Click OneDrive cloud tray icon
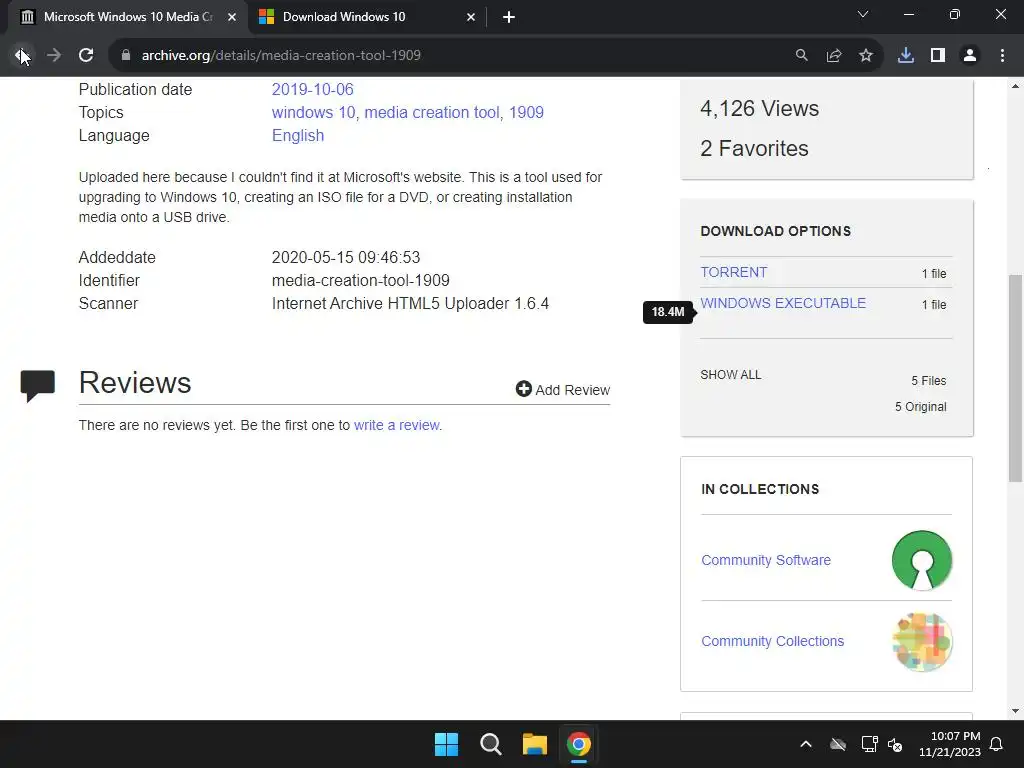1024x768 pixels. click(838, 744)
